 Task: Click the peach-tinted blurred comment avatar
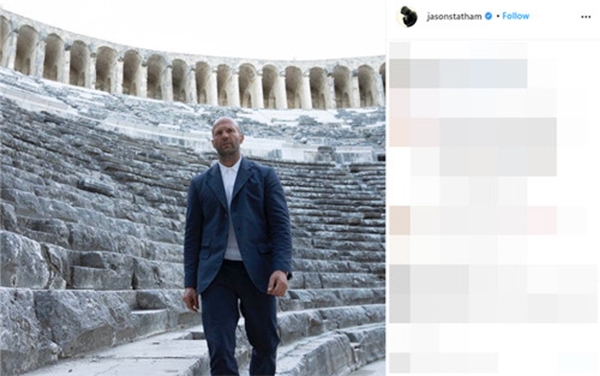400,132
